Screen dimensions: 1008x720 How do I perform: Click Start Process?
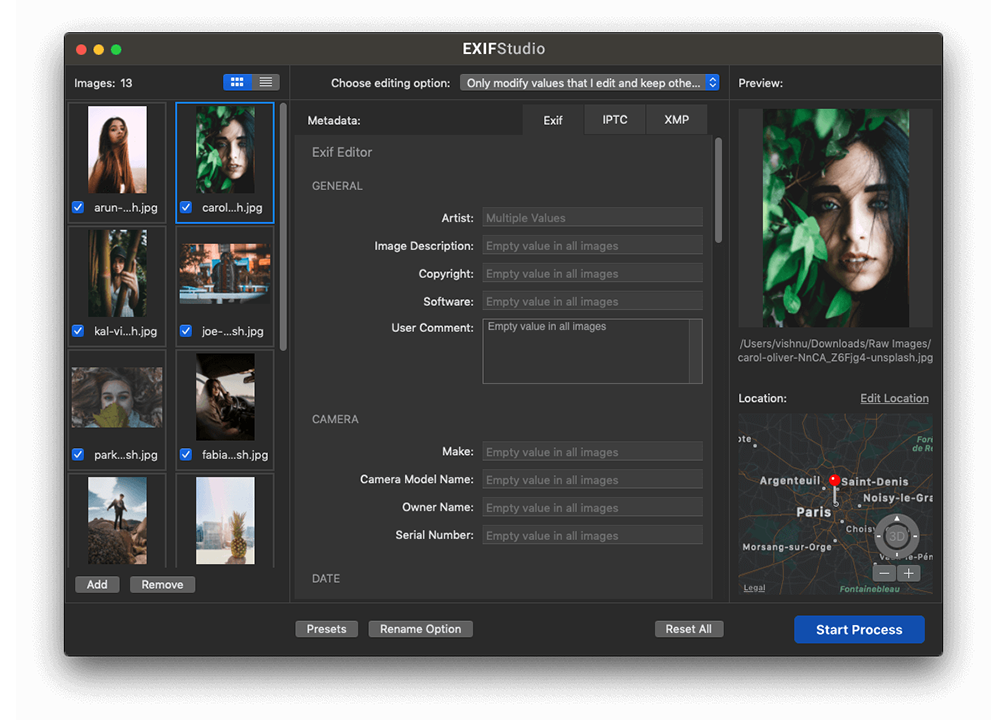859,629
